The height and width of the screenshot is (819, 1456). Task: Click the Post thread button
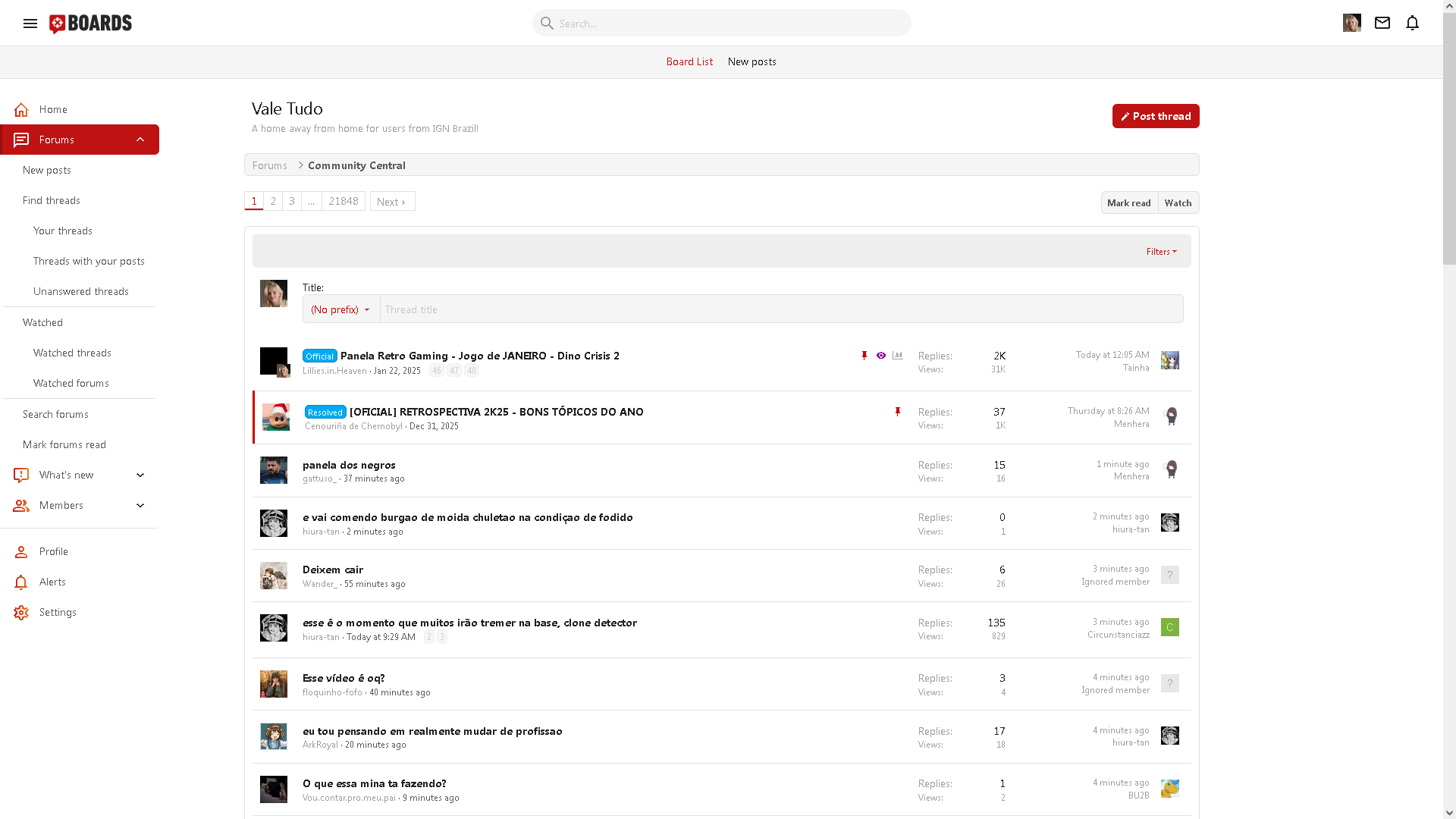pos(1155,116)
